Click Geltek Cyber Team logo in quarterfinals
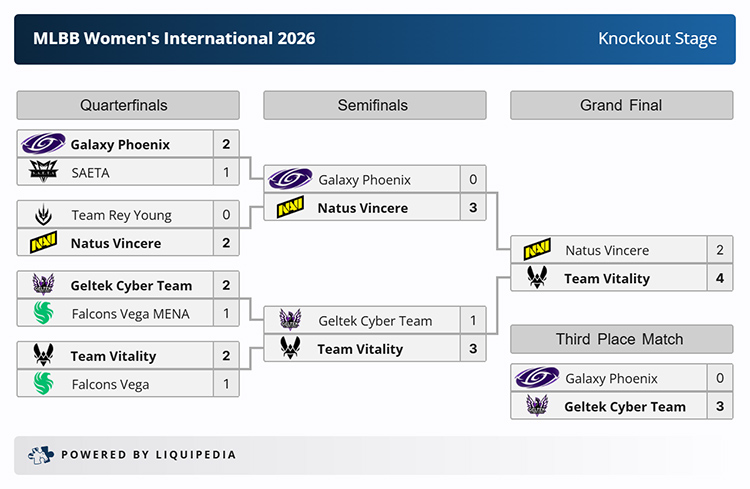The height and width of the screenshot is (489, 750). [x=43, y=285]
